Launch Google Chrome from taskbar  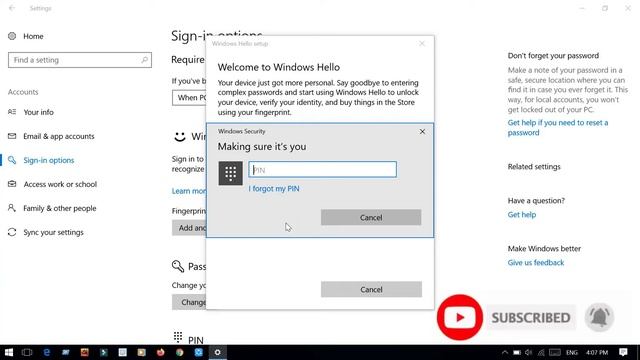180,352
